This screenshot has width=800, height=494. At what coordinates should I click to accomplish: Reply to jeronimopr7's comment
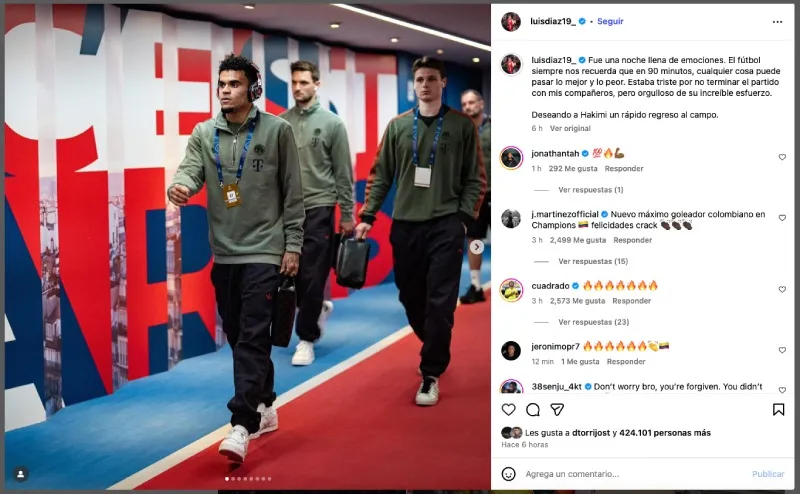(626, 361)
